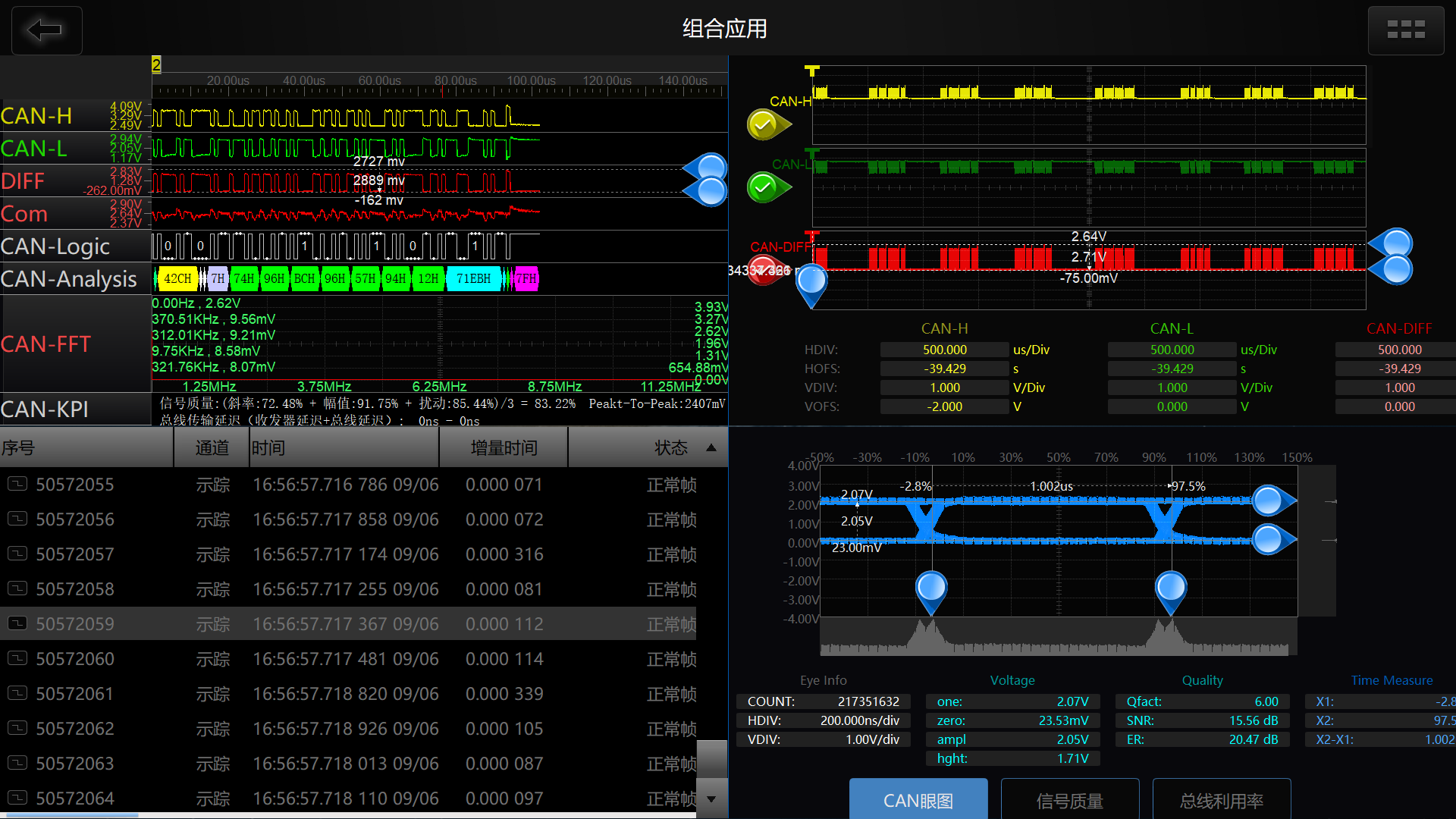Select the CAN-Logic row label
Screen dimensions: 1456x819
76,246
